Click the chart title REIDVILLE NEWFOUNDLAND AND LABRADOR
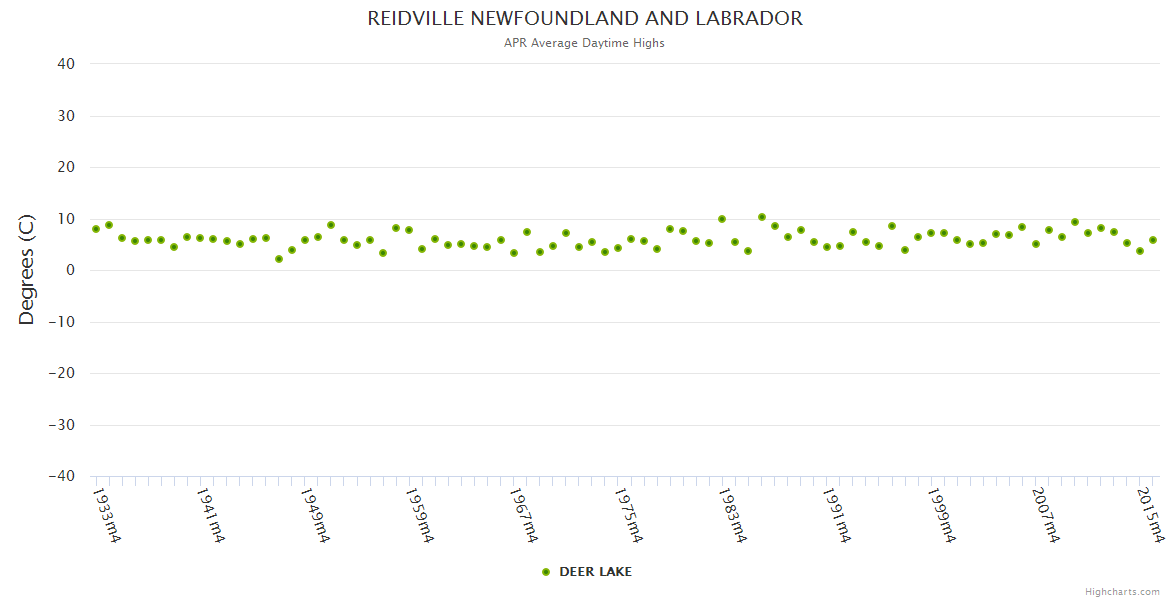Screen dimensions: 1170x600 [585, 19]
